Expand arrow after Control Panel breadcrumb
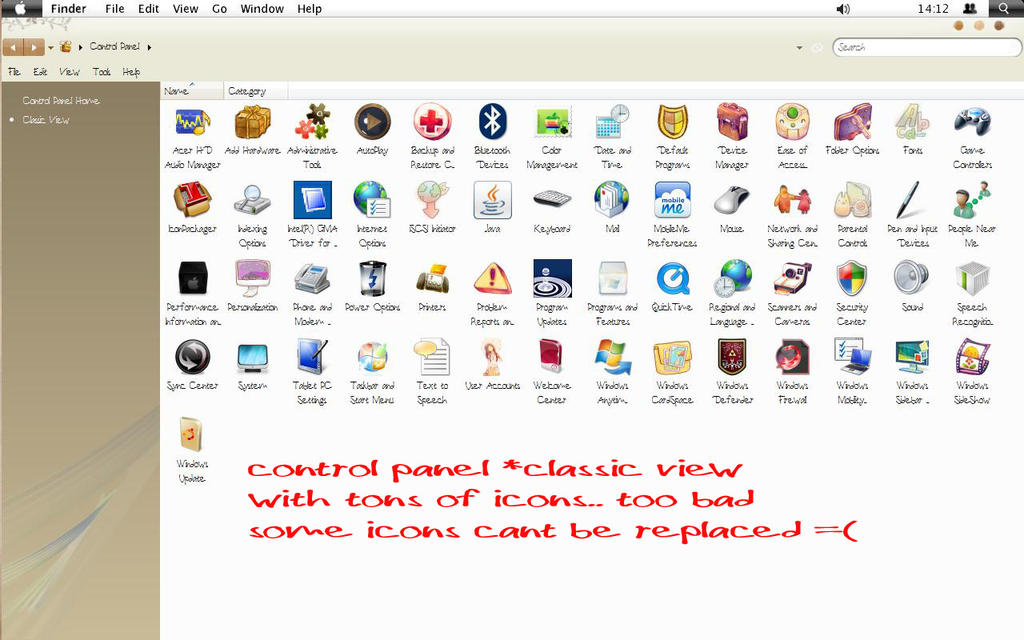Screen dimensions: 1024x640 [x=150, y=47]
